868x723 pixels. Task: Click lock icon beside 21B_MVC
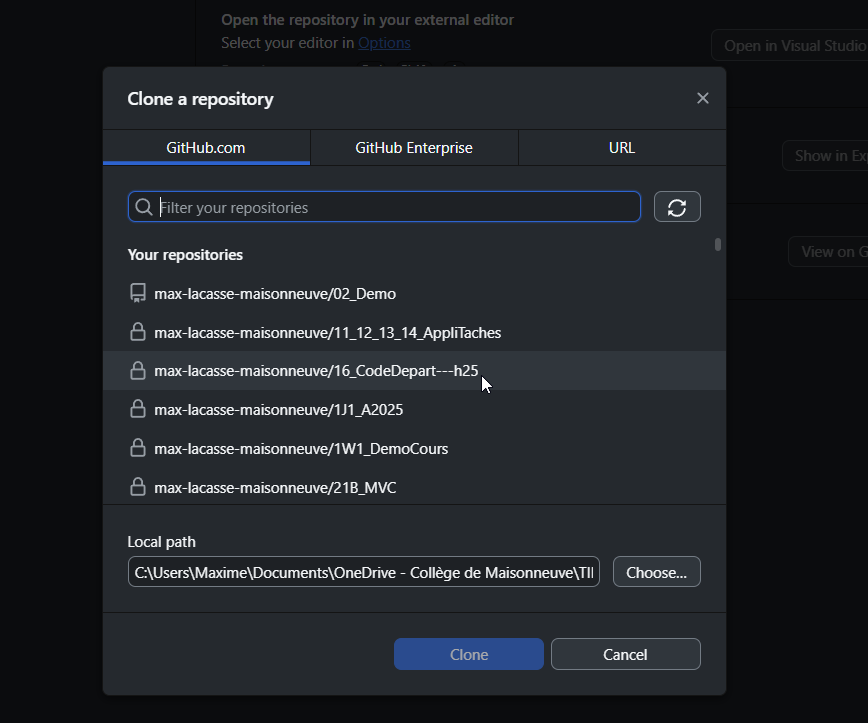pos(138,487)
